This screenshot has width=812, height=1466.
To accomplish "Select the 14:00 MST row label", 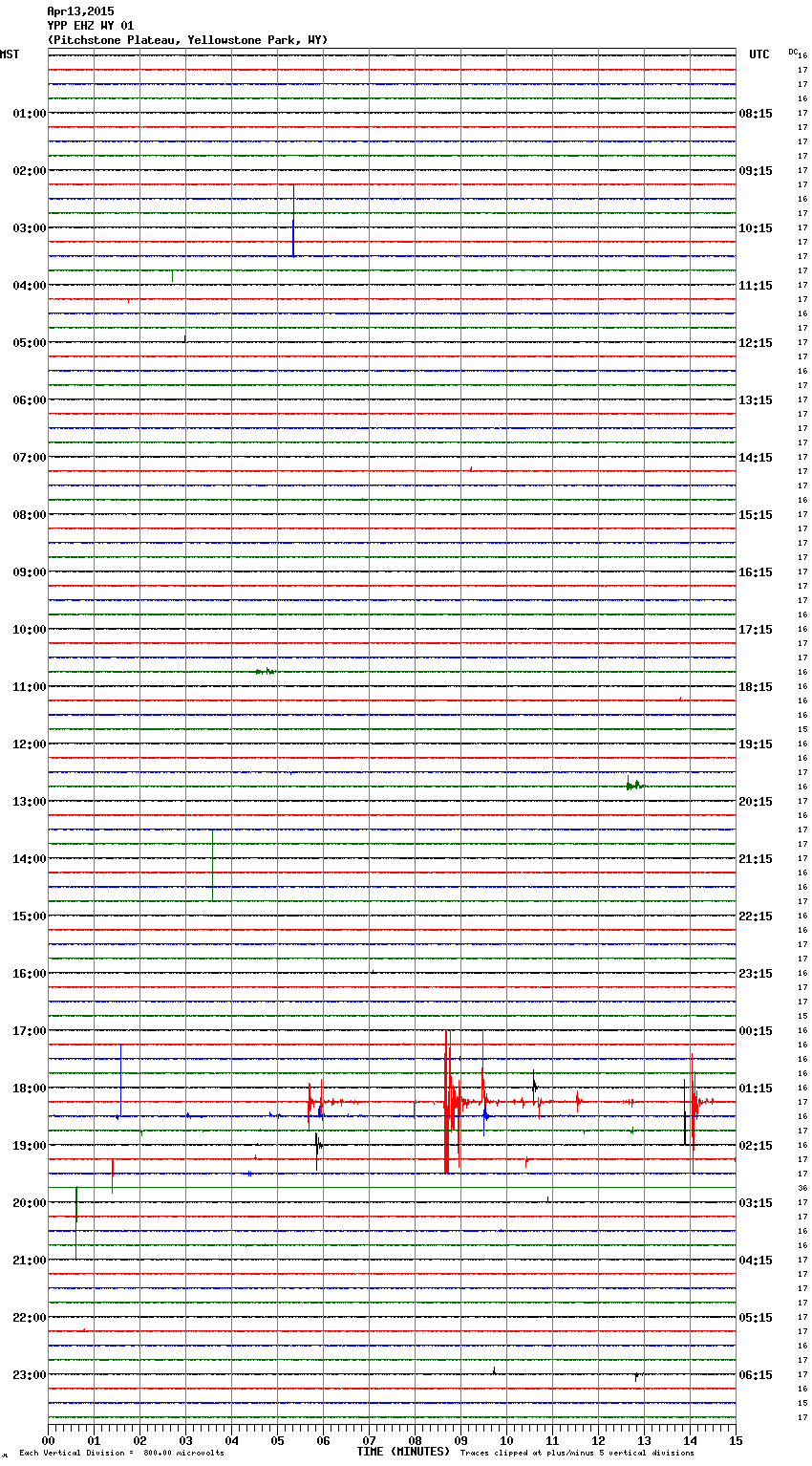I will click(30, 859).
